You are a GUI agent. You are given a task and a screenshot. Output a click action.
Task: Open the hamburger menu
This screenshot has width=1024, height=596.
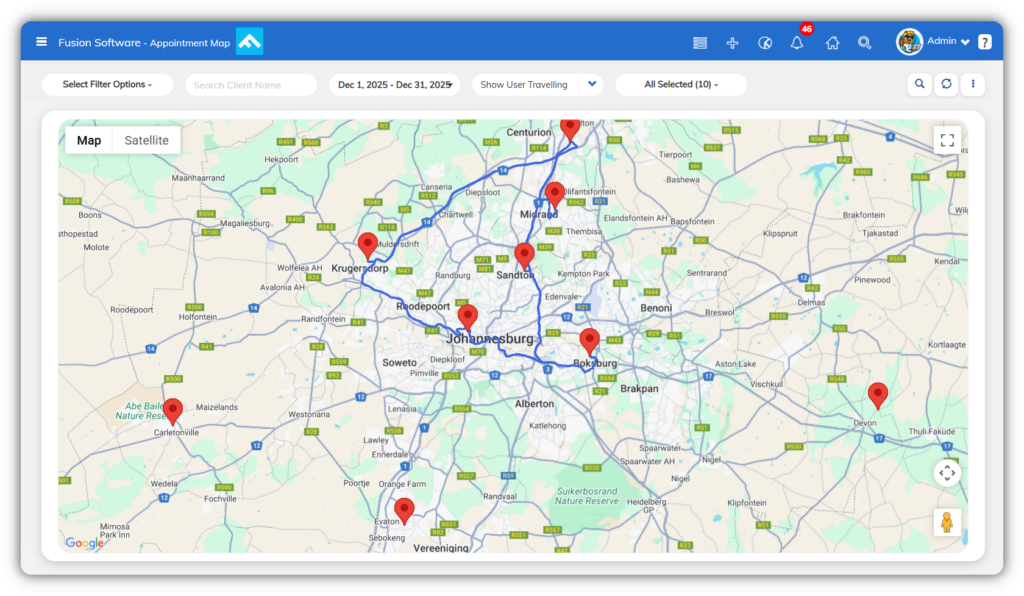(41, 42)
